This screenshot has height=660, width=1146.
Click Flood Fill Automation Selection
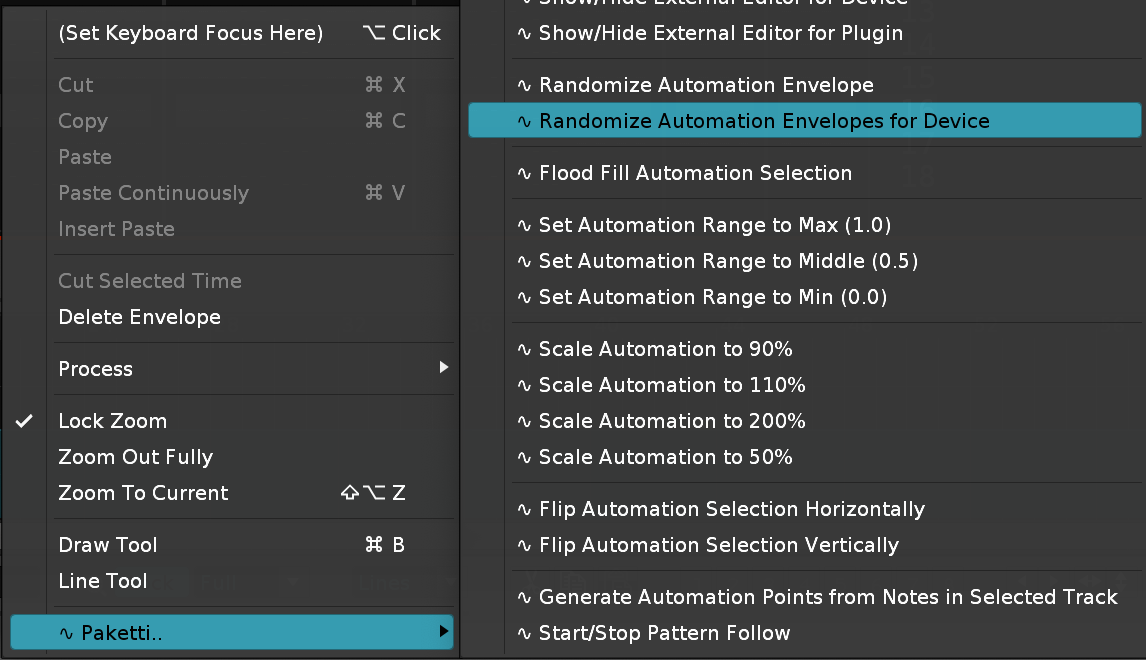tap(695, 173)
